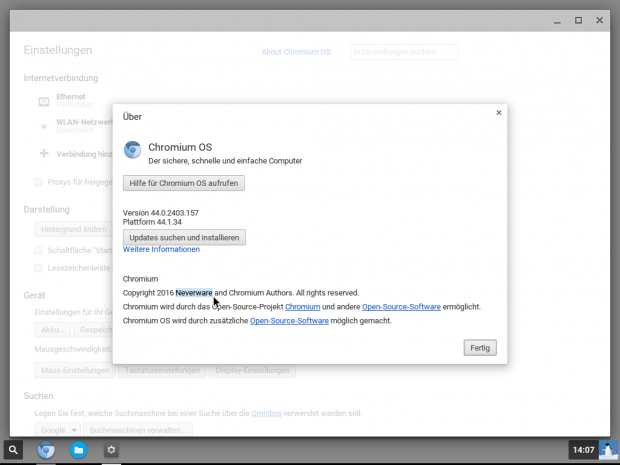Follow the Chromium project link

[x=302, y=307]
